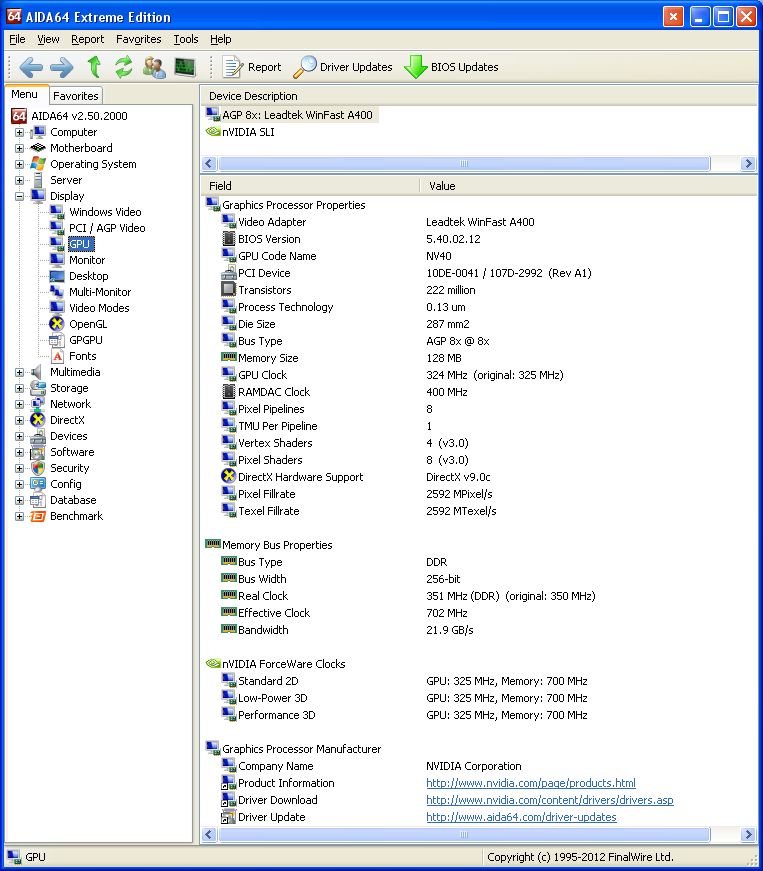Open the Favorites menu

point(138,39)
